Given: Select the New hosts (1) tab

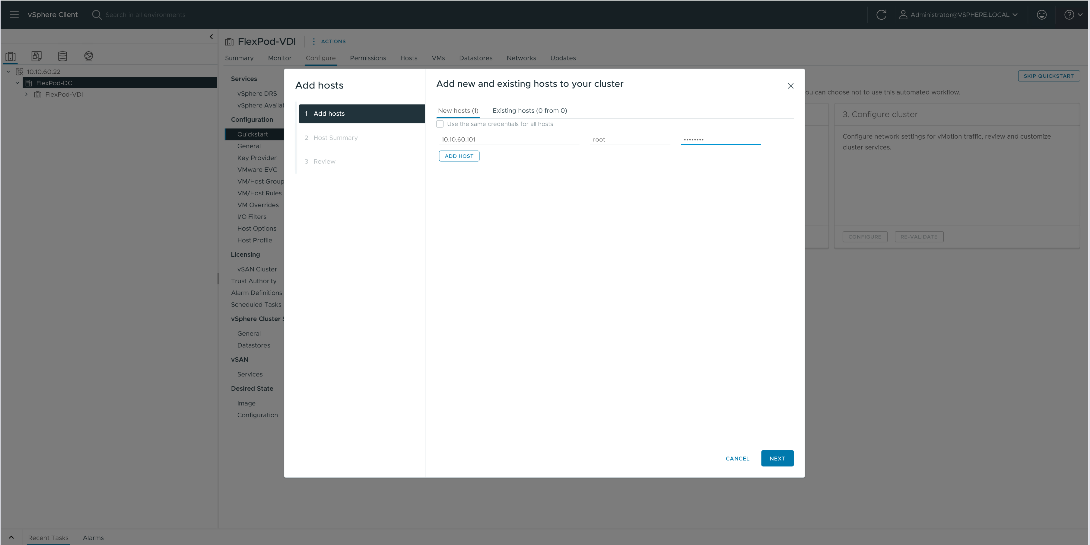Looking at the screenshot, I should [458, 111].
